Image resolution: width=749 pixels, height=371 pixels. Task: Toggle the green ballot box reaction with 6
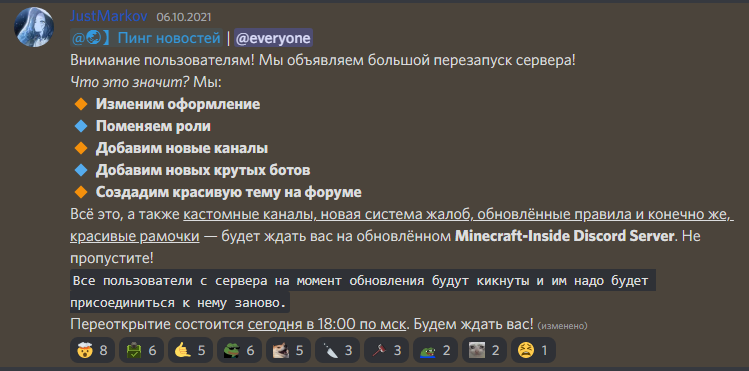(141, 350)
